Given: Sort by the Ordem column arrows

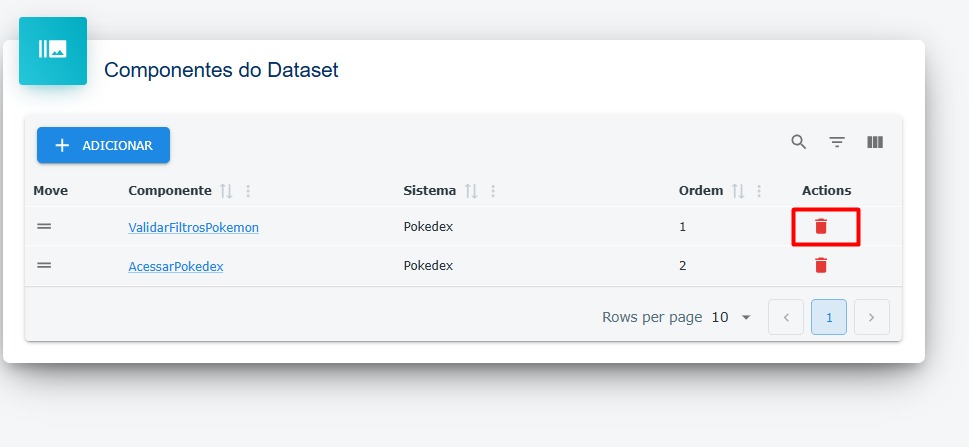Looking at the screenshot, I should (738, 191).
